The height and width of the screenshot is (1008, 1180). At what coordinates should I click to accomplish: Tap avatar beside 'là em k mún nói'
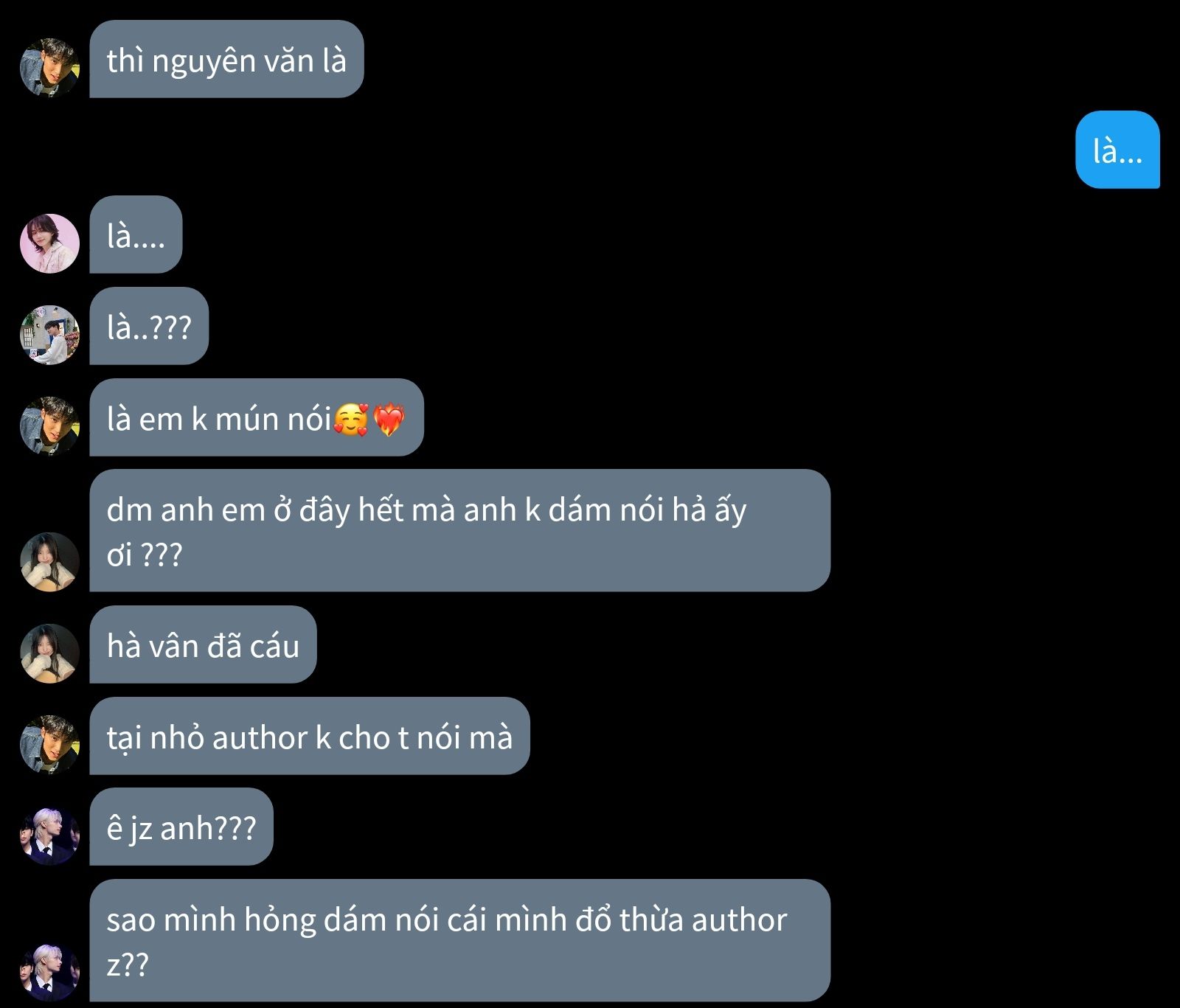point(49,426)
